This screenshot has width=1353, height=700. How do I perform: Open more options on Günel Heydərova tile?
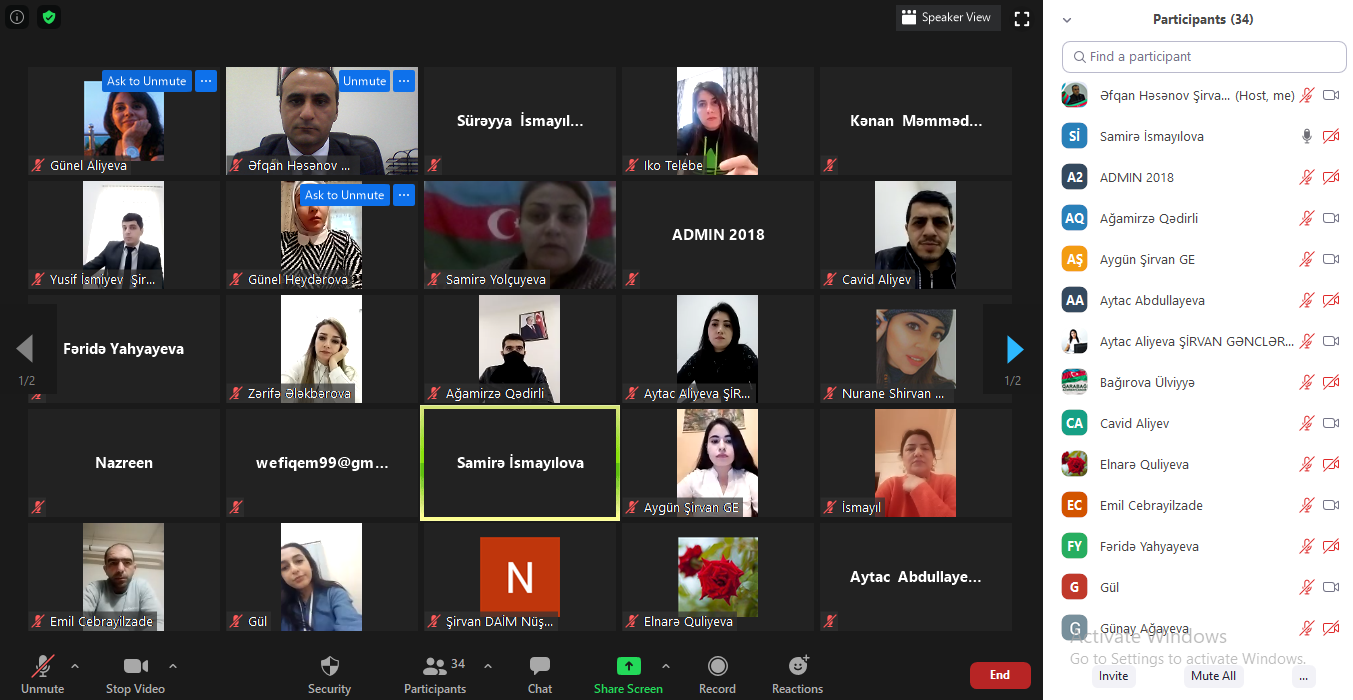pyautogui.click(x=404, y=195)
